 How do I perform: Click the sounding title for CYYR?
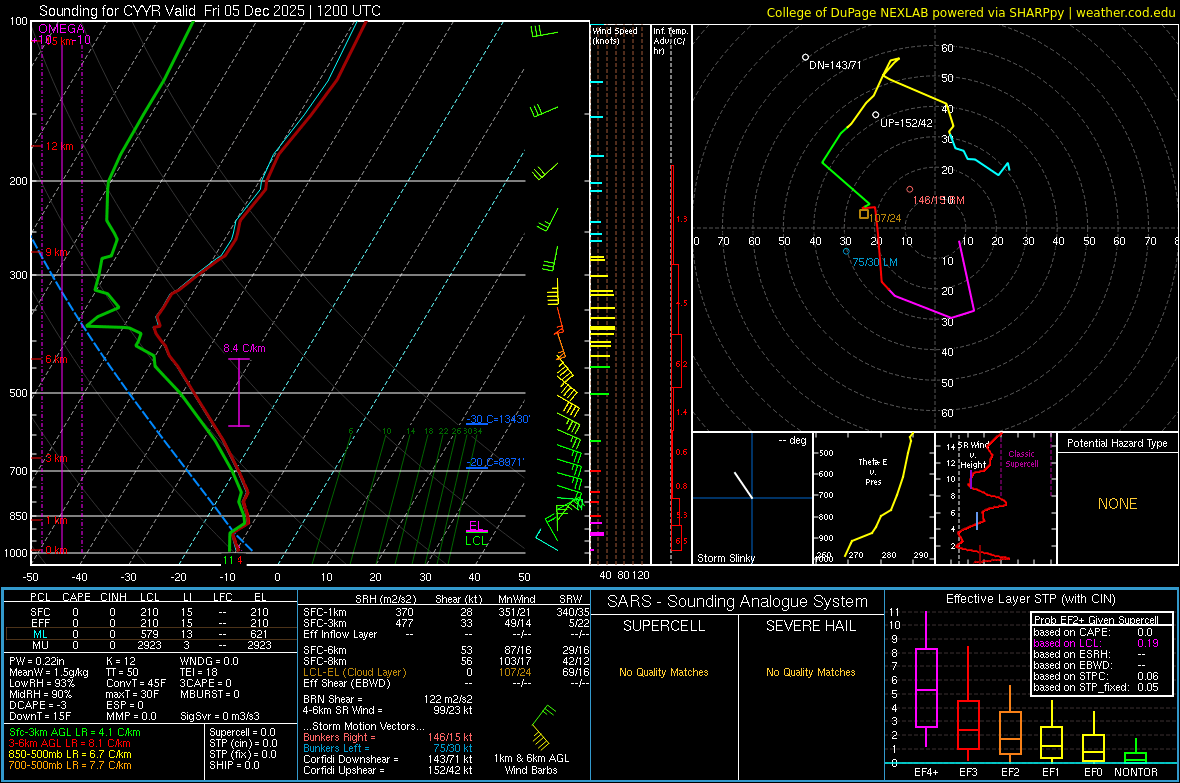(210, 11)
